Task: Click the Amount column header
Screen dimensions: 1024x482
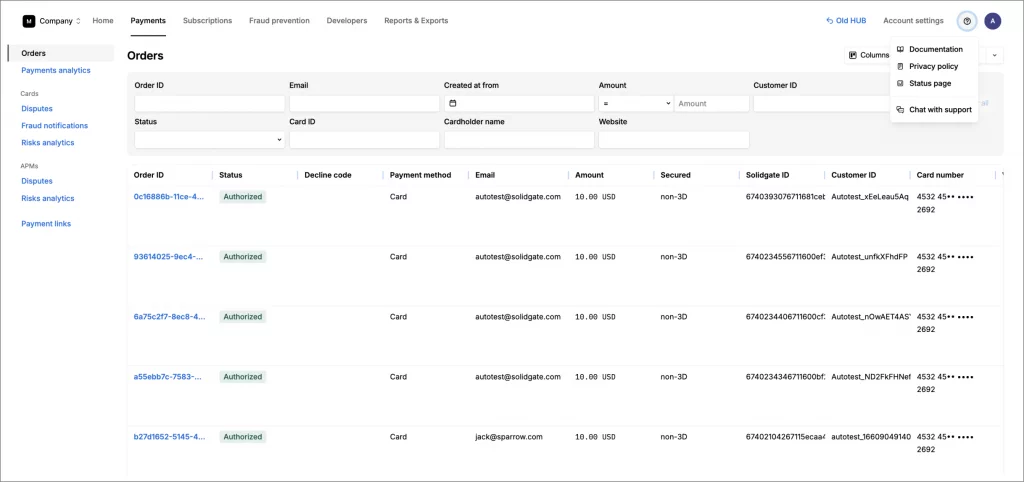Action: (x=589, y=175)
